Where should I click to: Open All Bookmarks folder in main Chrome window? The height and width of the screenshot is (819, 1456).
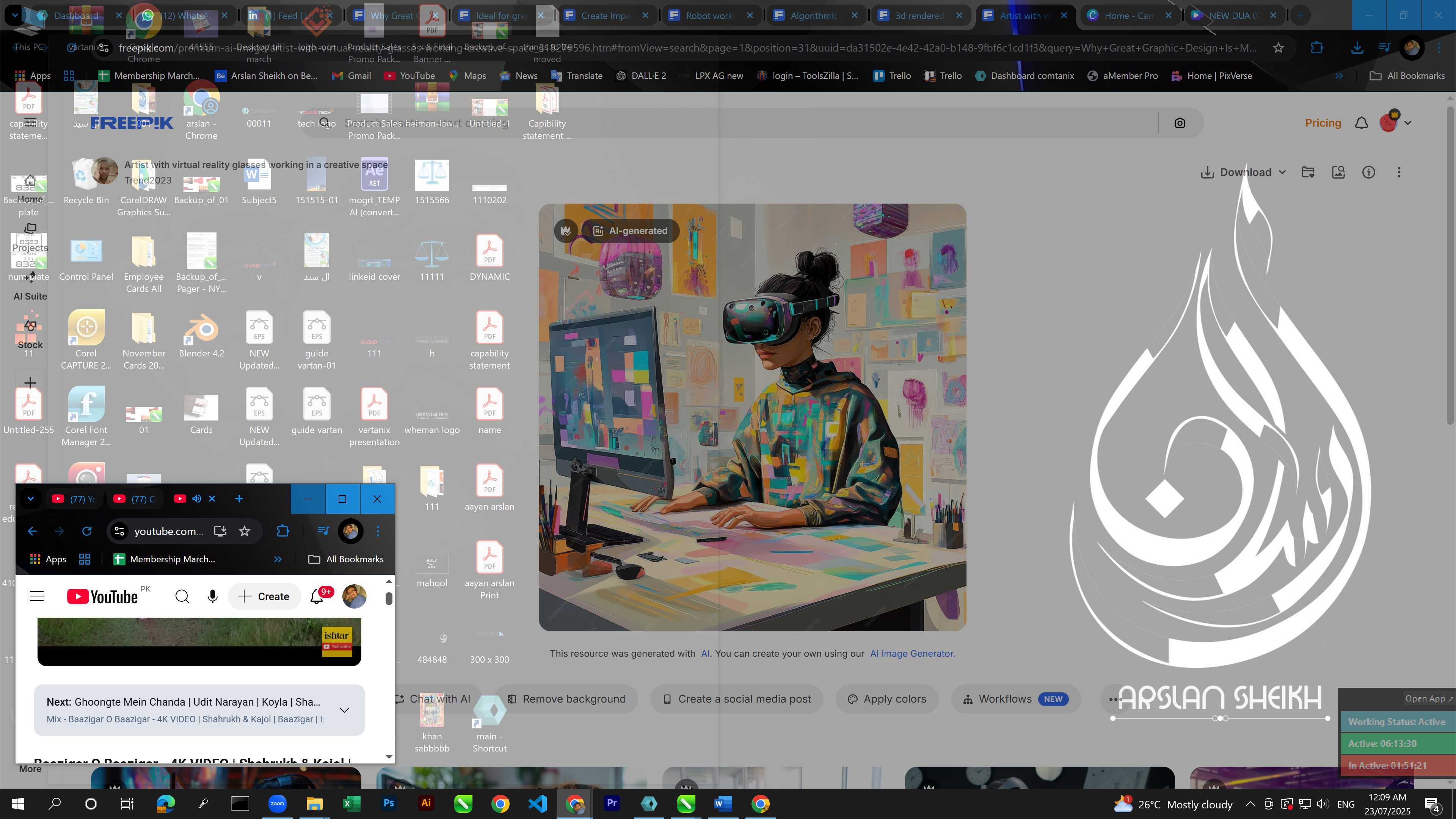point(1407,76)
